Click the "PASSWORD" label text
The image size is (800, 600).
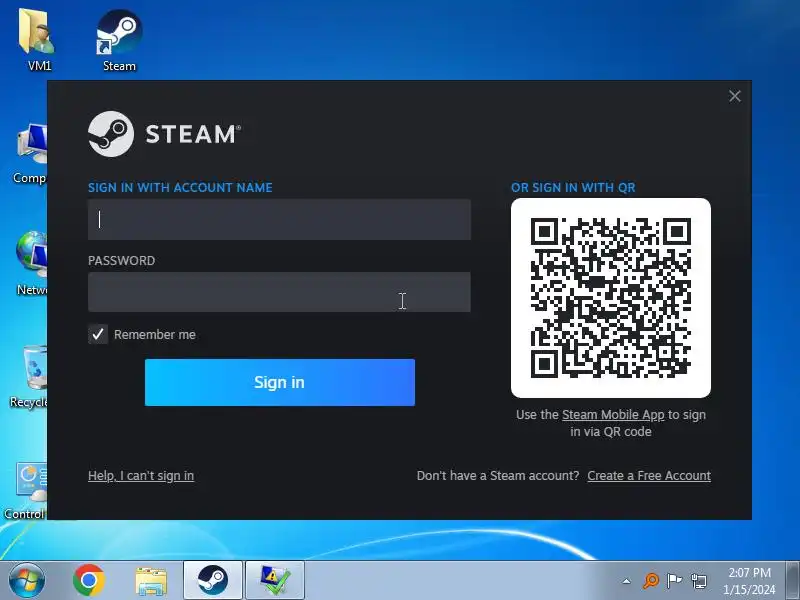coord(121,261)
